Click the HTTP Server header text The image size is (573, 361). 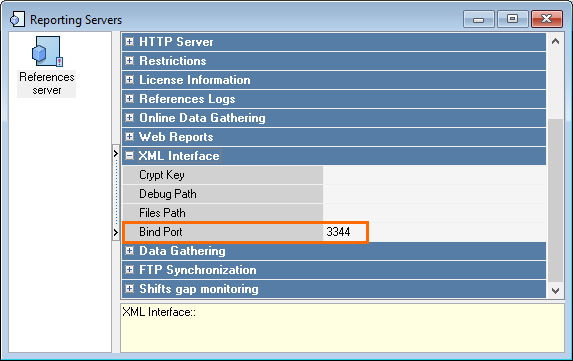176,42
